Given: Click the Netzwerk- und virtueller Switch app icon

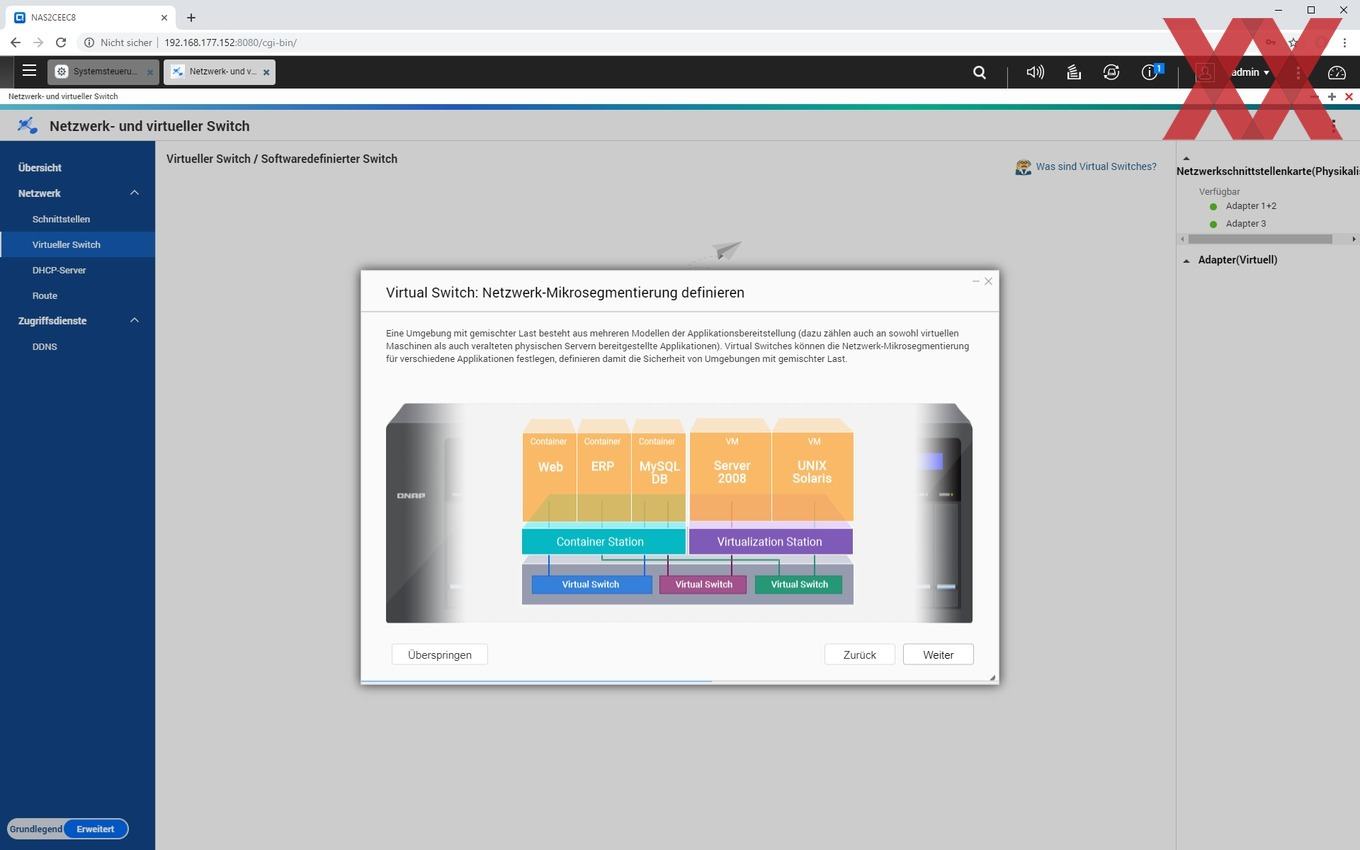Looking at the screenshot, I should (27, 125).
